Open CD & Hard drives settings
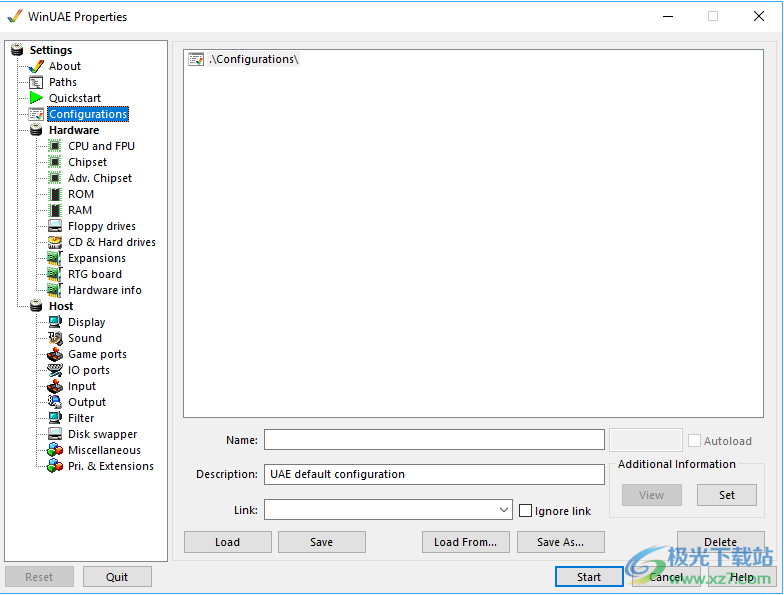Image resolution: width=784 pixels, height=595 pixels. [x=112, y=242]
